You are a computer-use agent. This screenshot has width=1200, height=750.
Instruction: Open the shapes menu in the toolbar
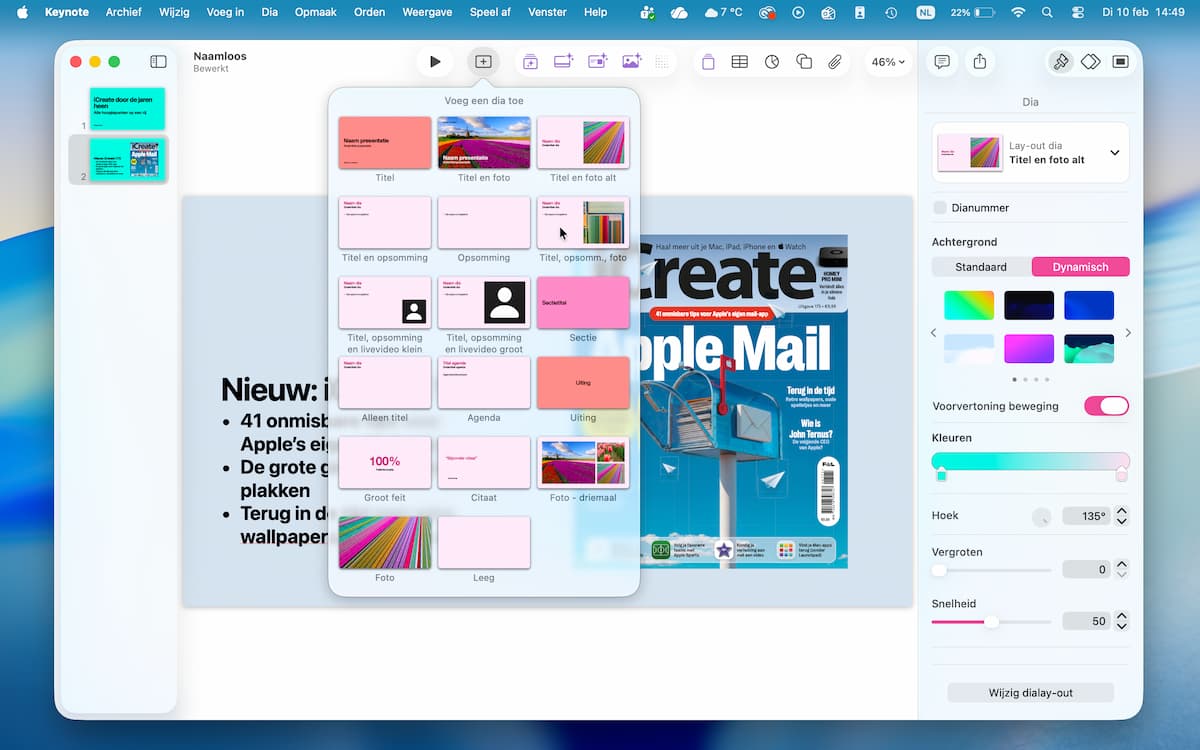804,62
